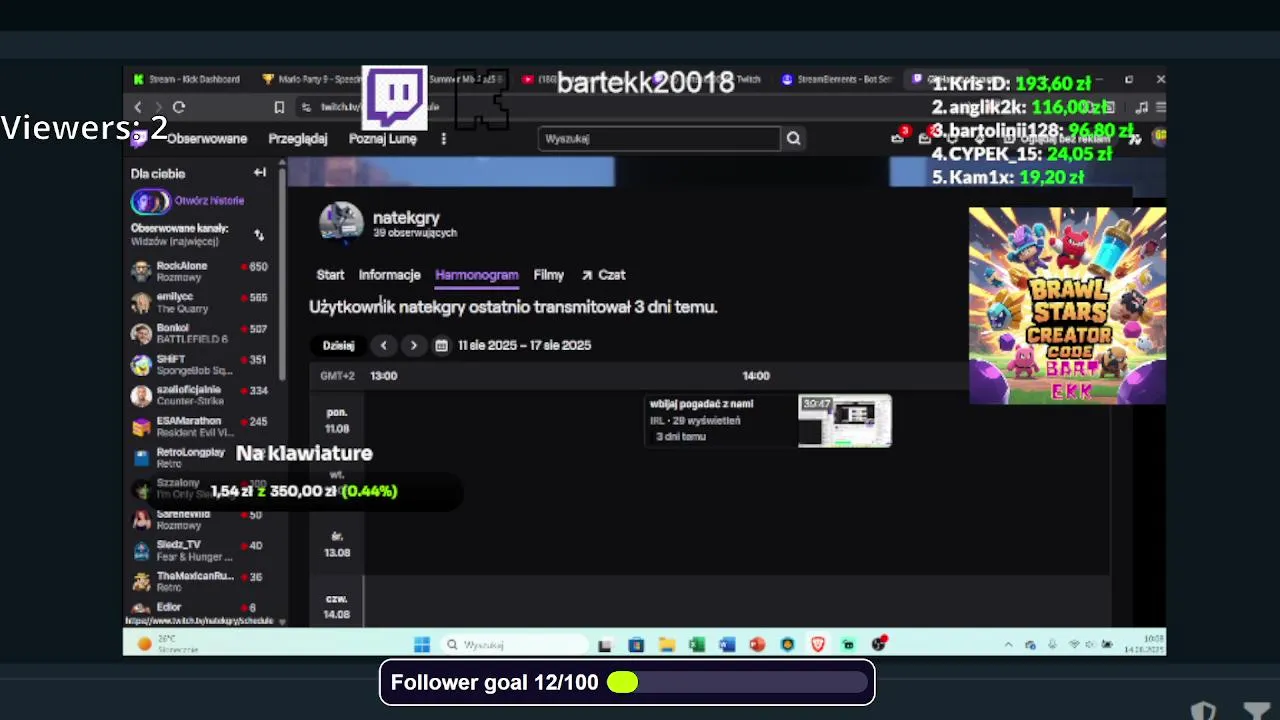
Task: Open the stories avatar in the sidebar
Action: point(150,201)
